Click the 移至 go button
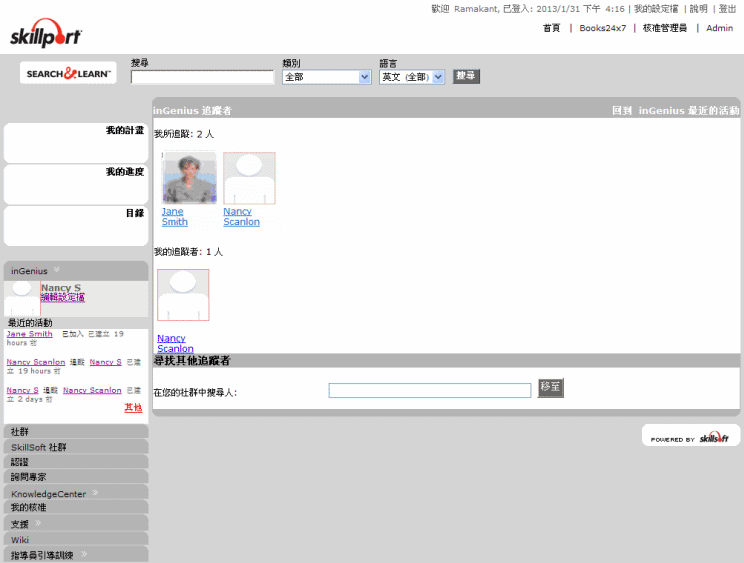Viewport: 744px width, 563px height. [x=550, y=388]
